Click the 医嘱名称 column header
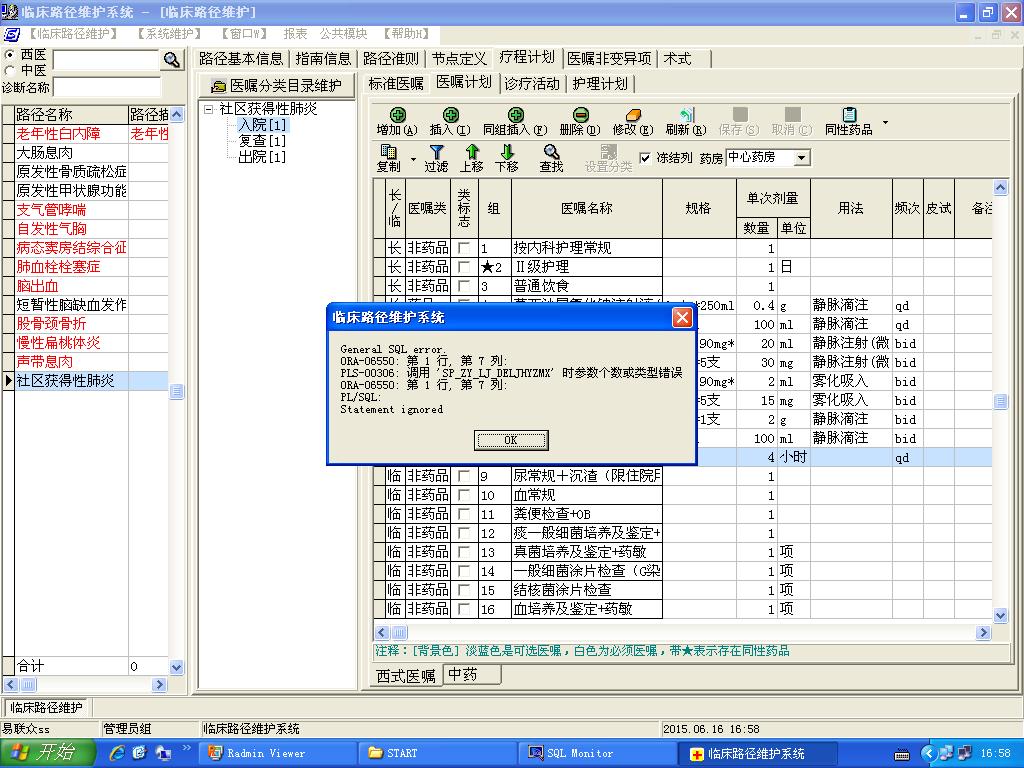This screenshot has width=1024, height=768. (x=586, y=208)
